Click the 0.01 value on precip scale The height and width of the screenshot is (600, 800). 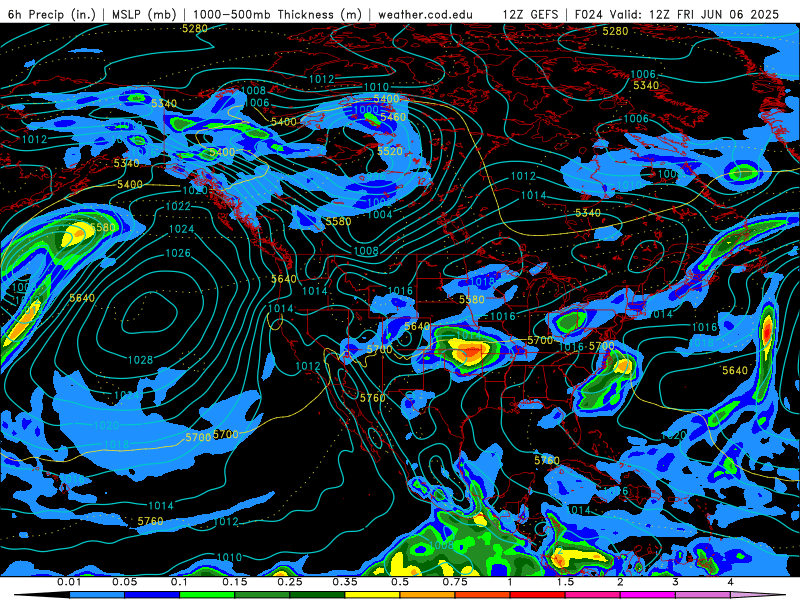pos(69,582)
